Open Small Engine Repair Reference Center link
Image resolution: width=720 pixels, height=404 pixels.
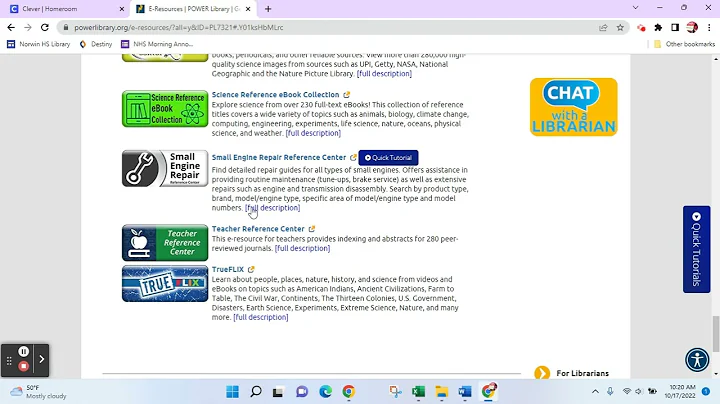click(279, 157)
